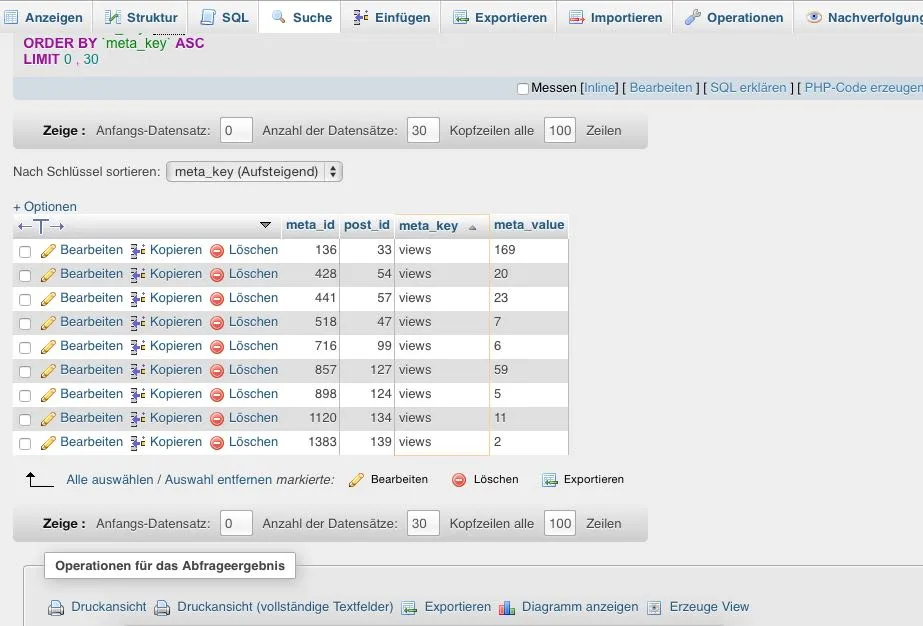The height and width of the screenshot is (626, 923).
Task: Click the top Kopfzeilen alle field
Action: 560,130
